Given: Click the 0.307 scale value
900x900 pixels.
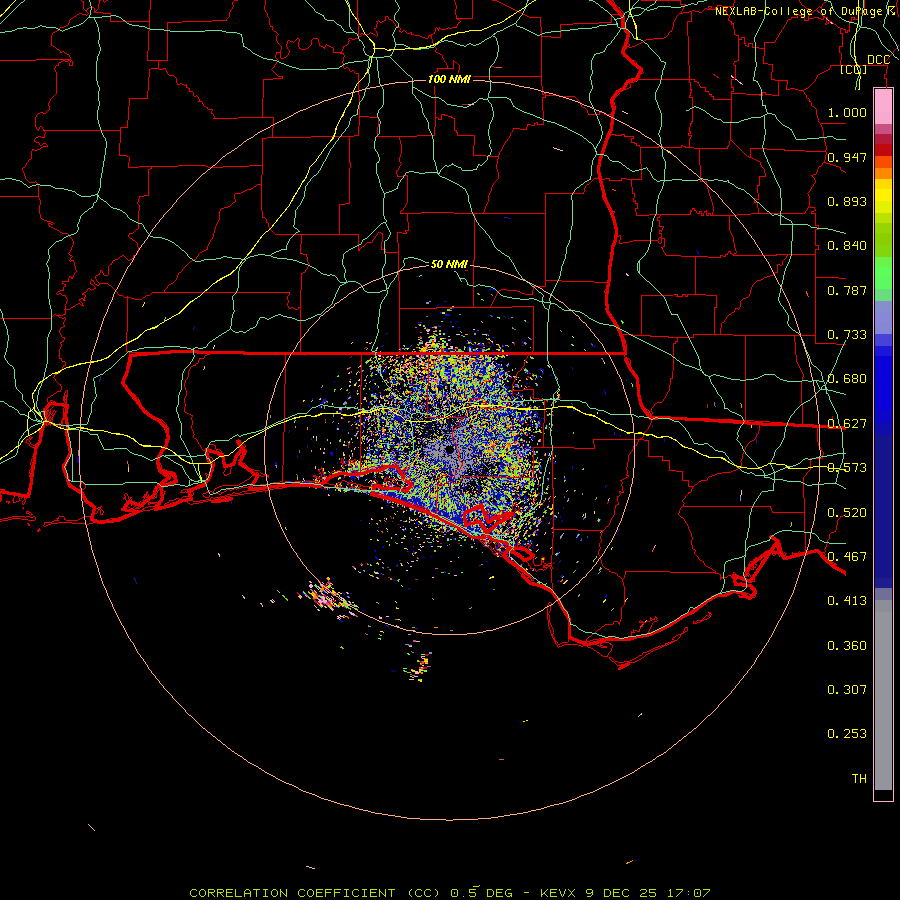Looking at the screenshot, I should 847,689.
